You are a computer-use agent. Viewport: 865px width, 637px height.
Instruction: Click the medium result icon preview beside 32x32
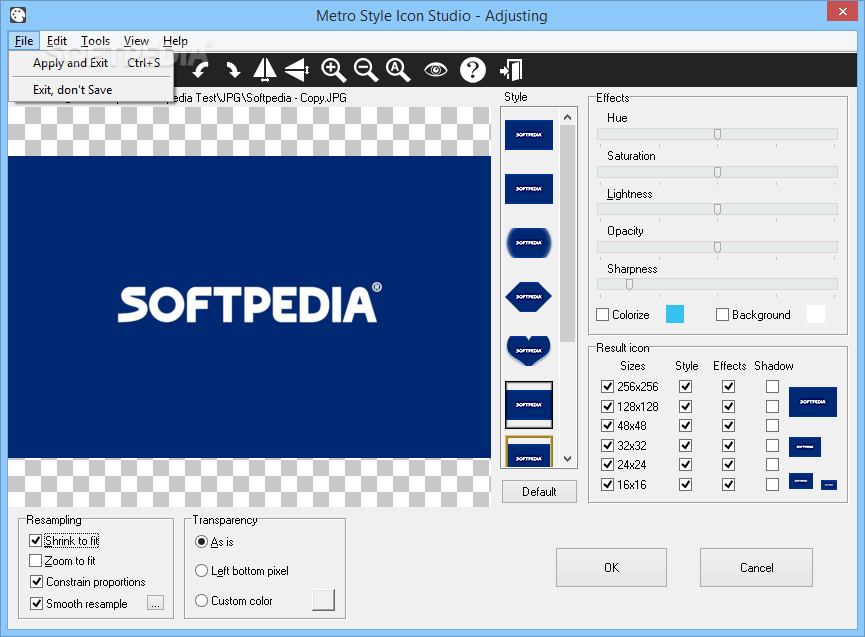[x=805, y=447]
